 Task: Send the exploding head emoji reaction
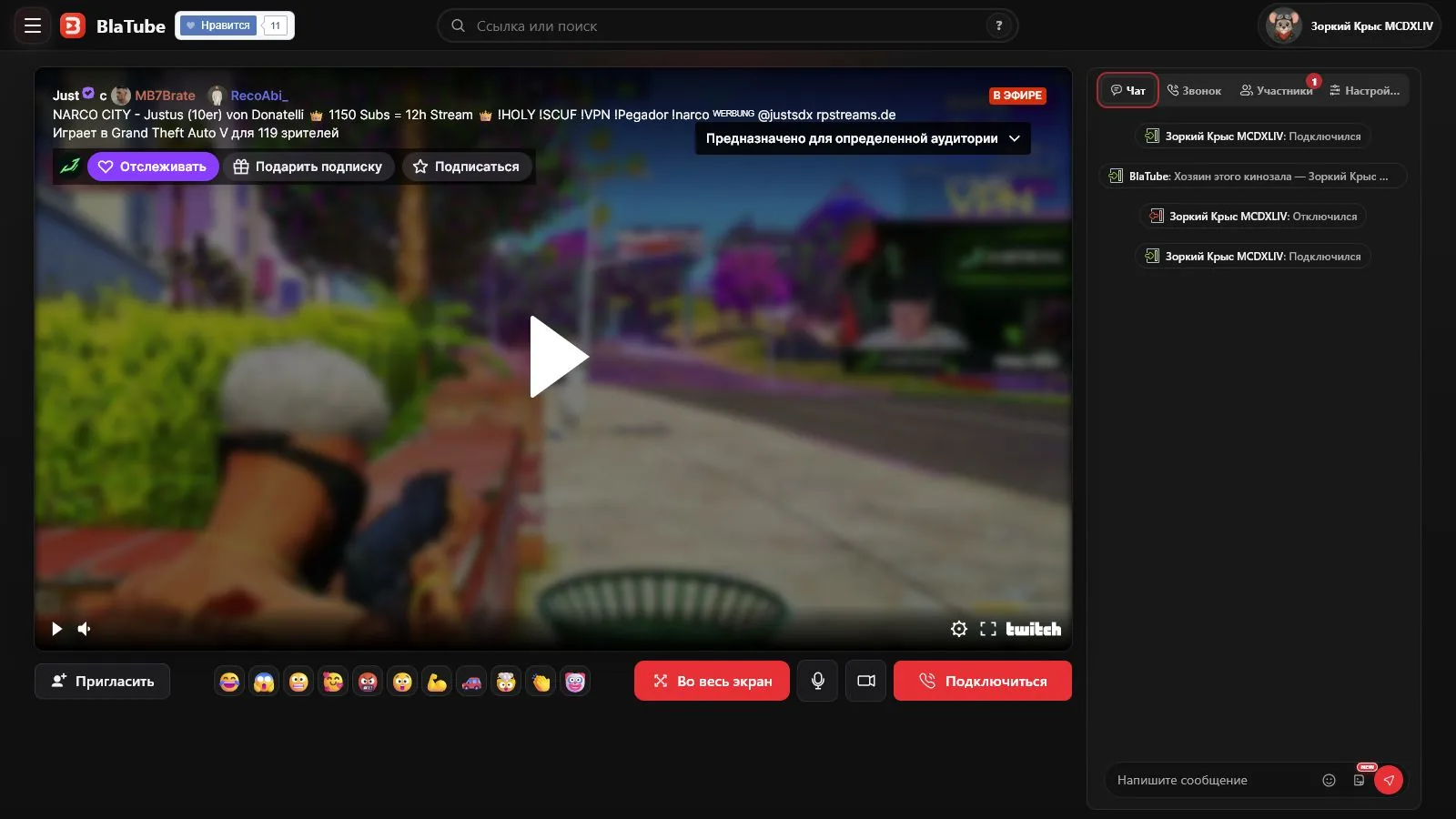click(x=506, y=682)
